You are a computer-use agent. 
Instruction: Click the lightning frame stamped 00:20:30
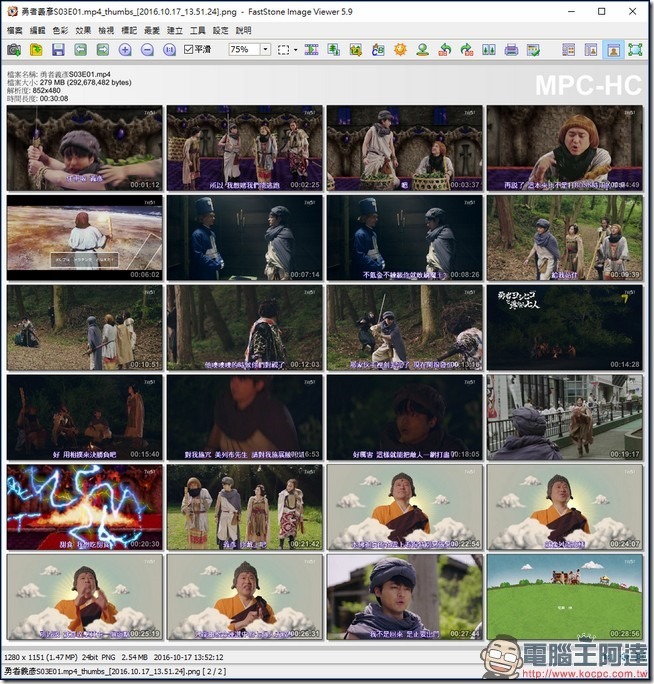pos(85,507)
